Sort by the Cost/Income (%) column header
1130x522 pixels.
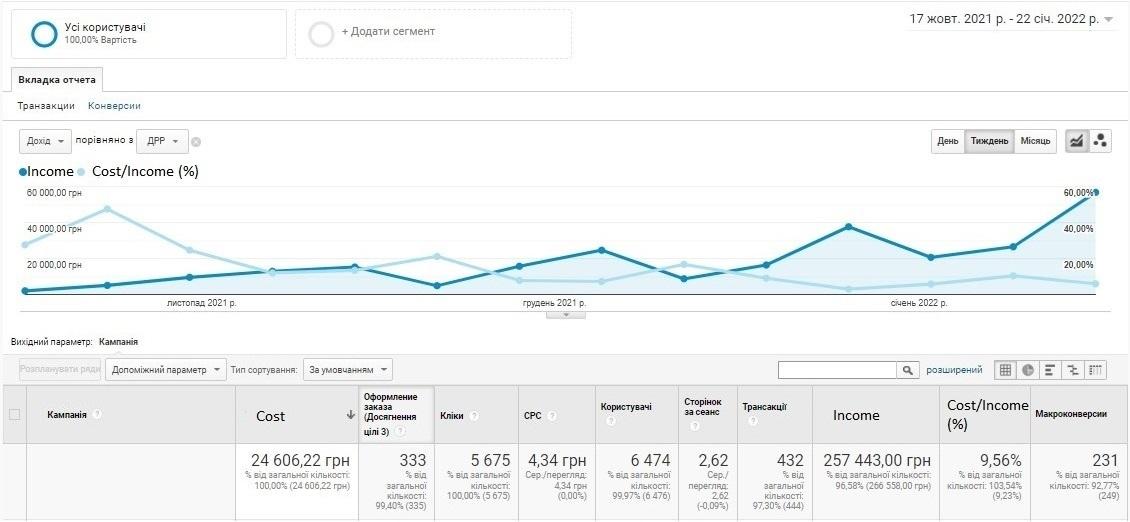point(987,415)
